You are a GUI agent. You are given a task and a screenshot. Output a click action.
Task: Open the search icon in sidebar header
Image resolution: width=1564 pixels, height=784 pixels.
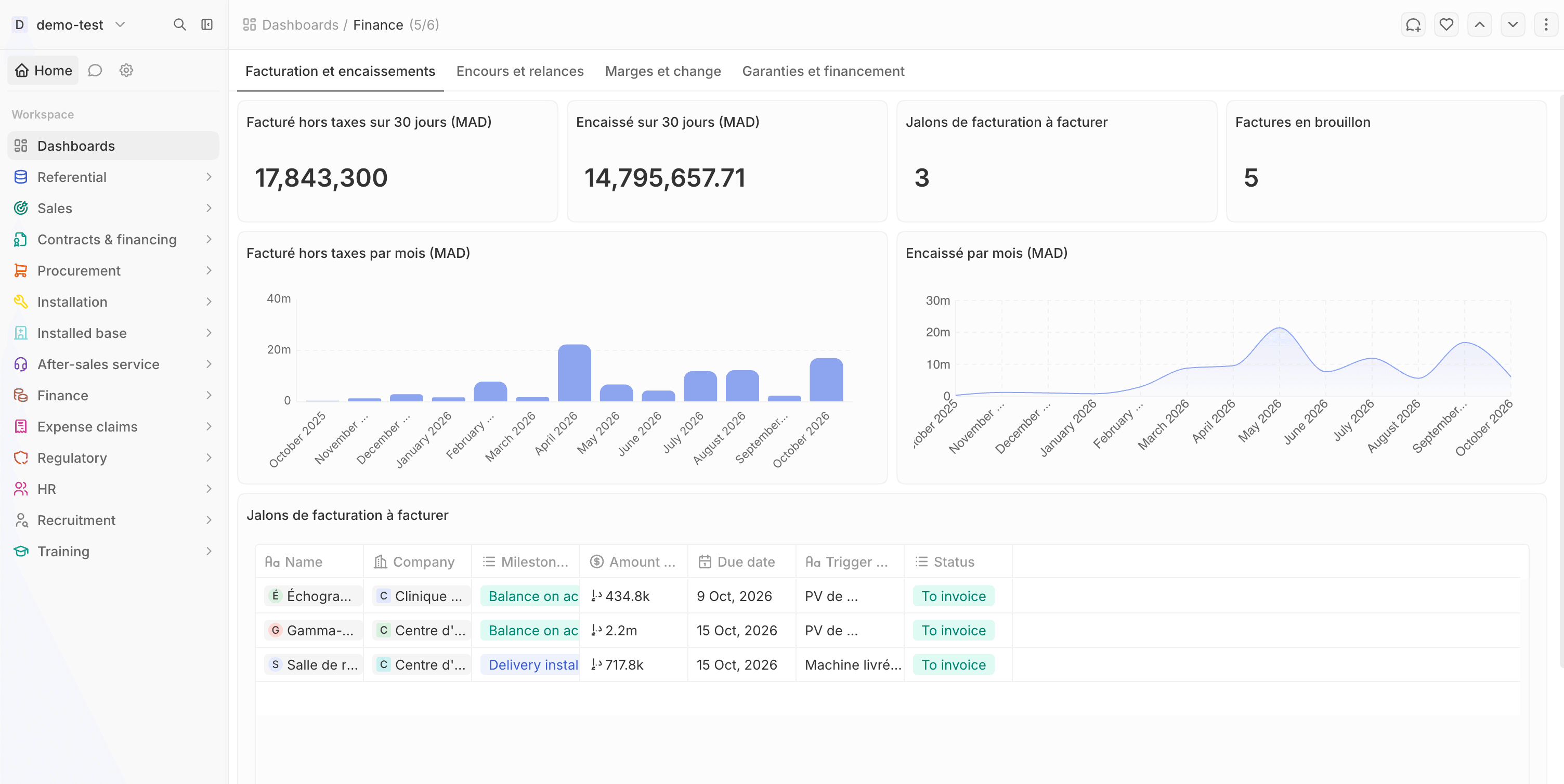[179, 25]
